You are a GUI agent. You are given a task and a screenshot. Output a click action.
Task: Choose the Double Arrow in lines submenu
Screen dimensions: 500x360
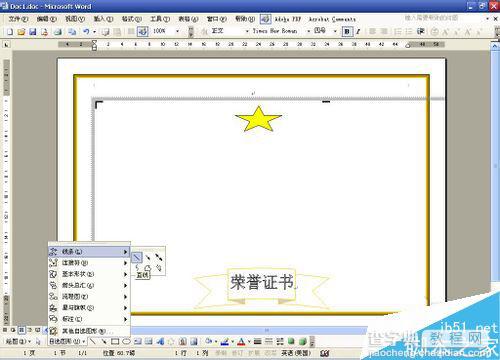[x=158, y=257]
